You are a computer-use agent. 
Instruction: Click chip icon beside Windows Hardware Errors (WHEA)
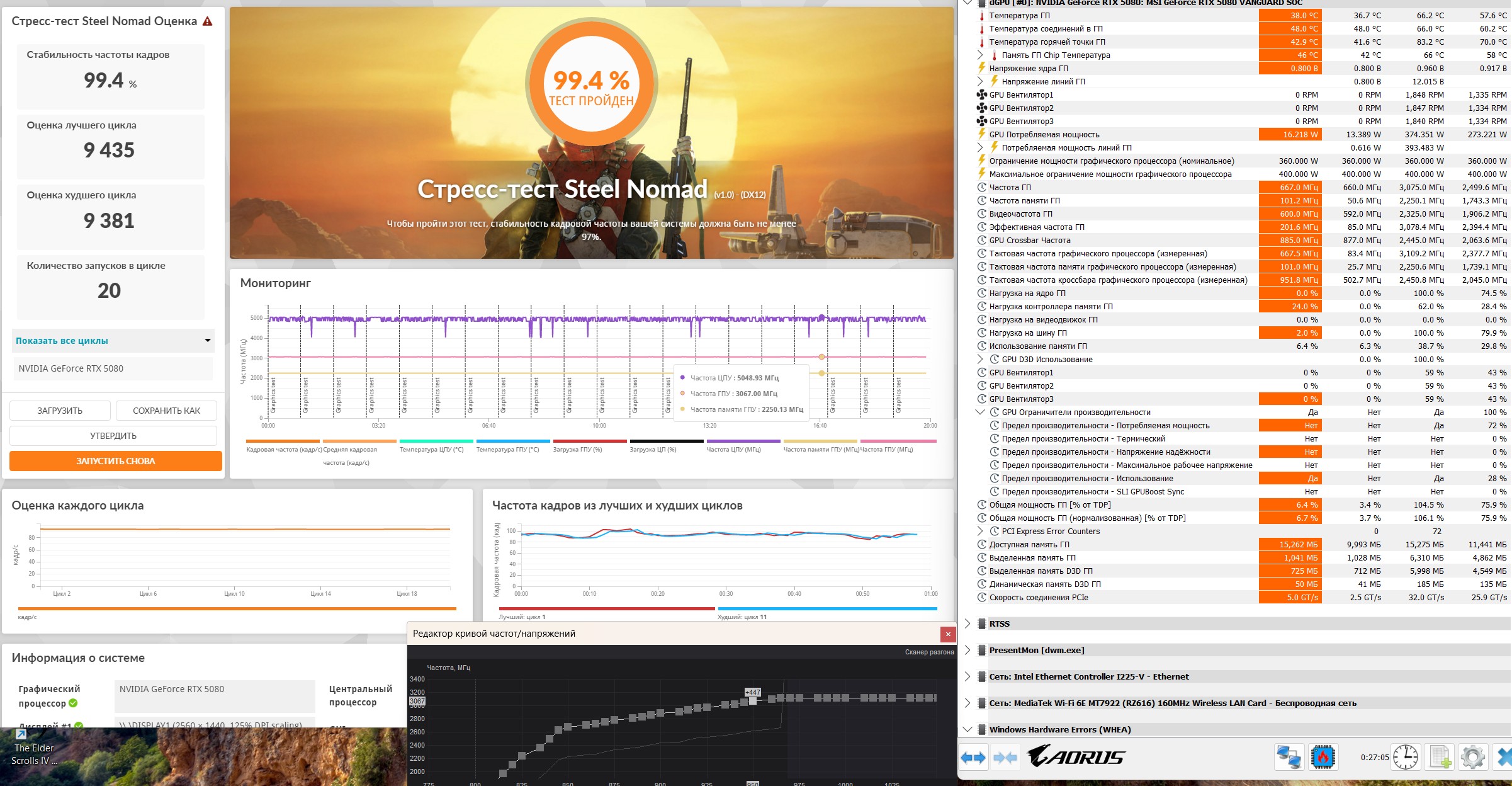pos(981,730)
